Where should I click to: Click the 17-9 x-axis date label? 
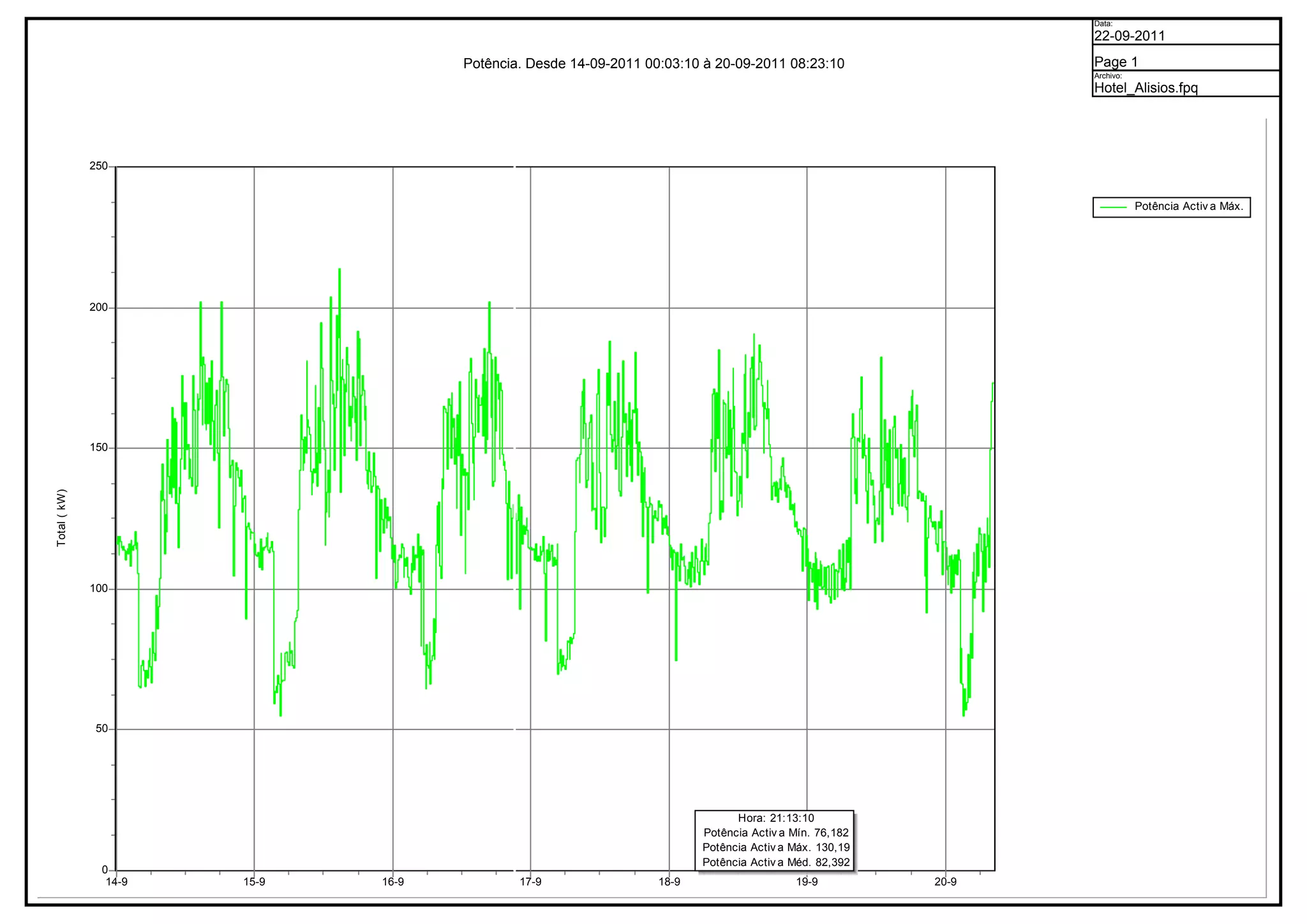530,883
